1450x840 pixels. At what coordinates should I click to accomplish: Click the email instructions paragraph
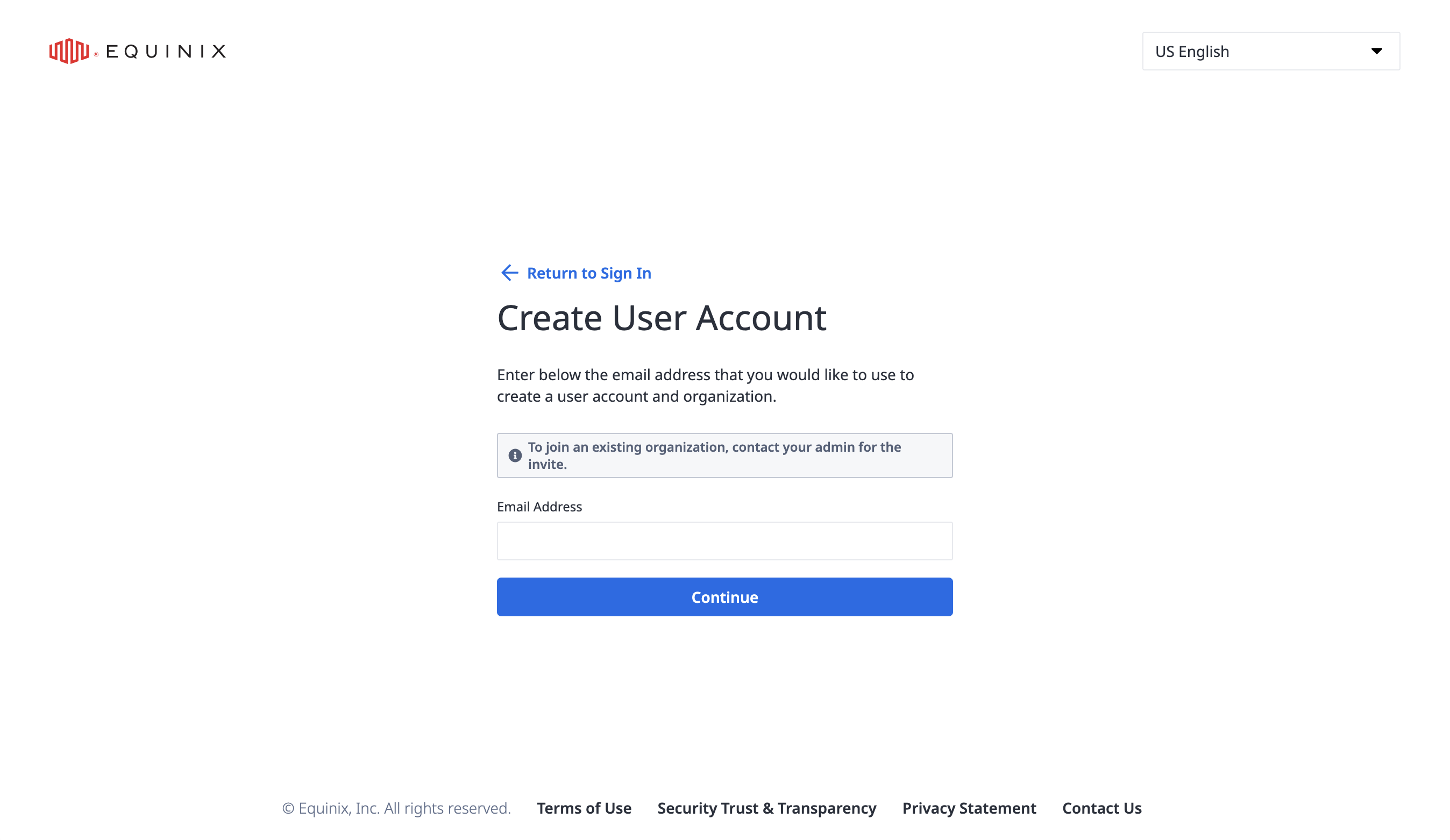coord(705,386)
